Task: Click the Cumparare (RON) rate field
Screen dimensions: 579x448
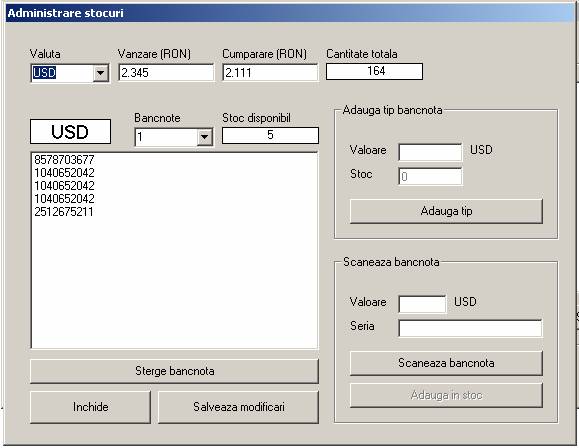Action: point(270,72)
